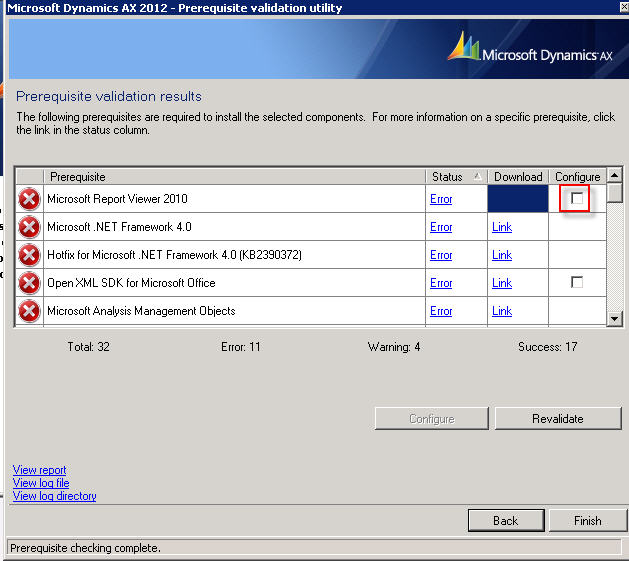This screenshot has width=629, height=561.
Task: Open Error status link for Open XML SDK
Action: tap(441, 283)
